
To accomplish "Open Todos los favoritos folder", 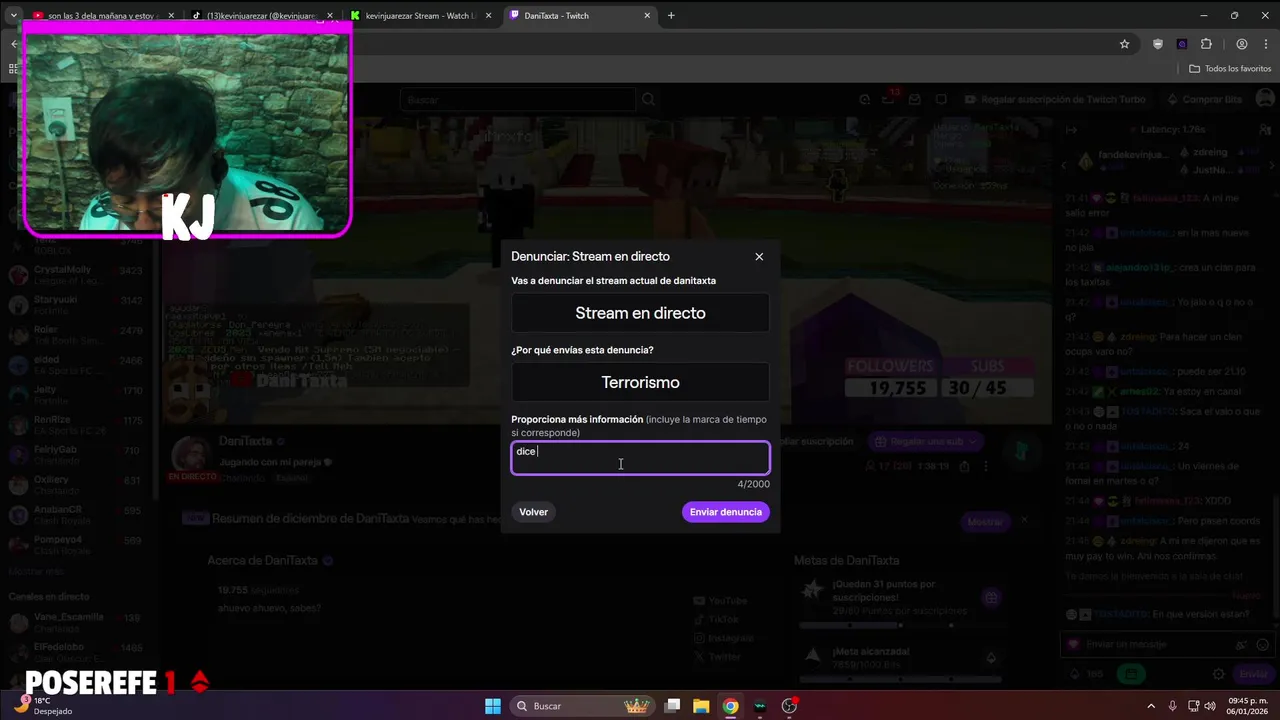I will [1230, 68].
